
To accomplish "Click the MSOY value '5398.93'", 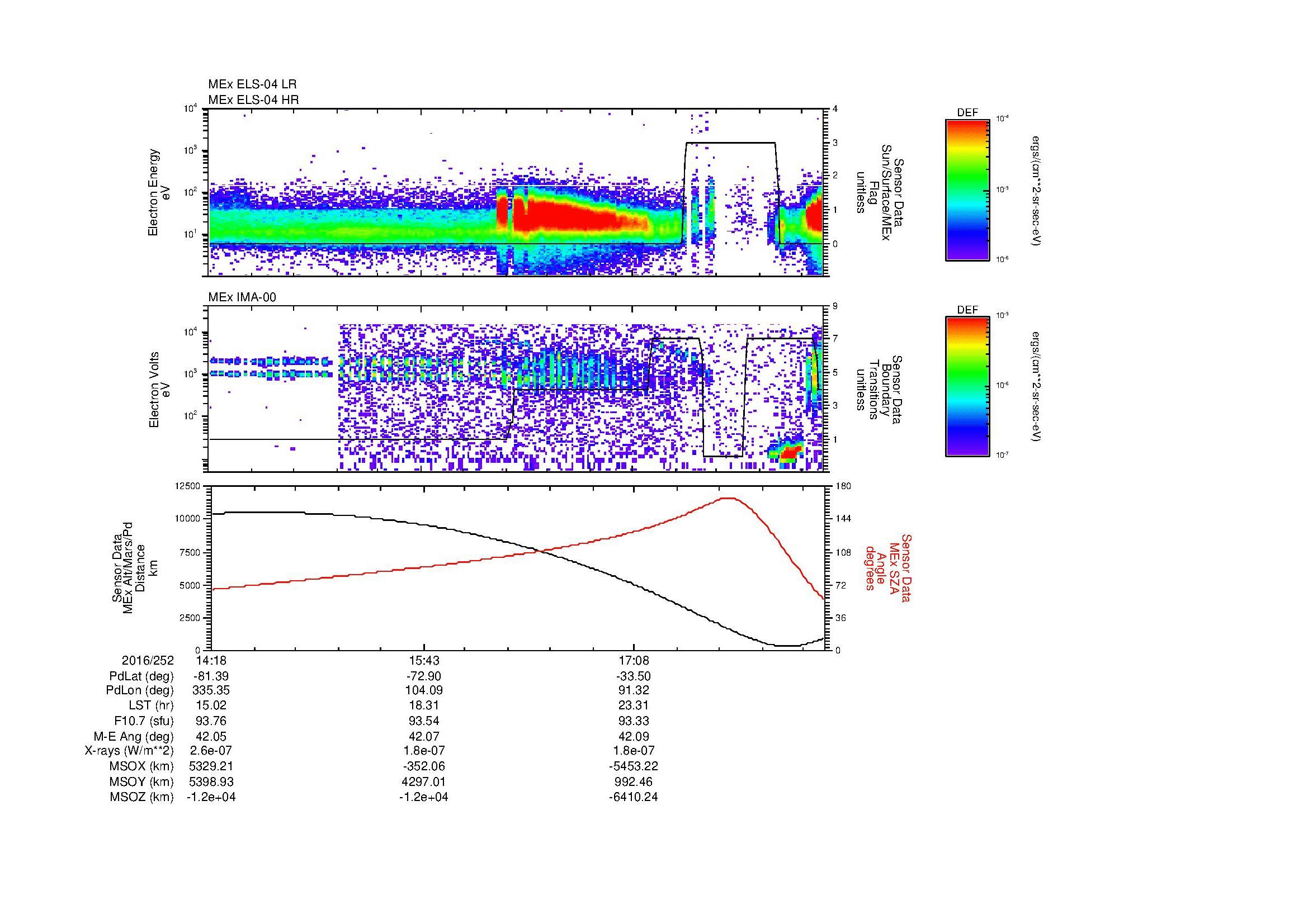I will click(211, 781).
